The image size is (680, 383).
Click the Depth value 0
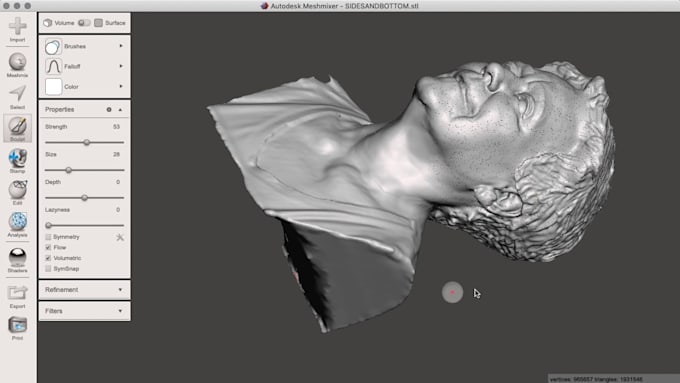pos(118,182)
